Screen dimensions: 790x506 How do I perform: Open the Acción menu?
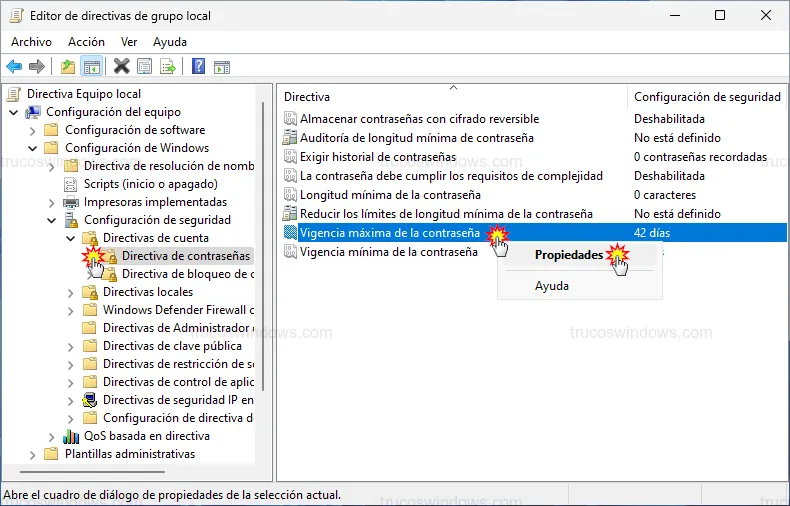86,42
